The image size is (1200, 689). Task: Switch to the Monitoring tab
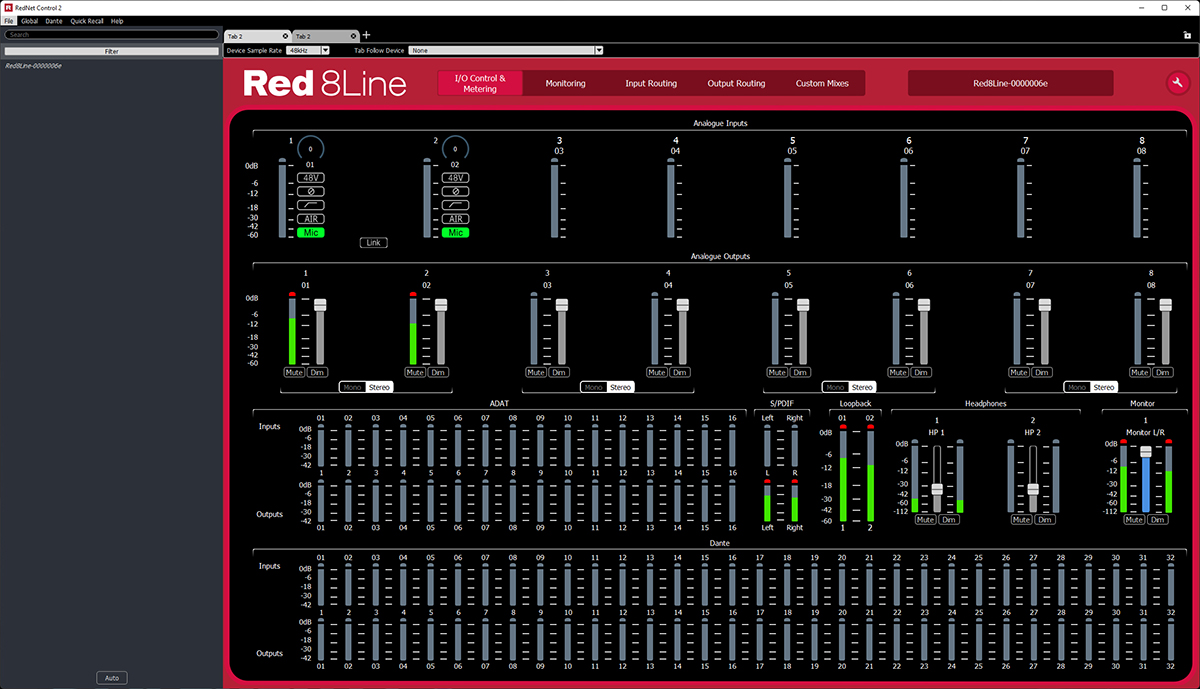point(565,84)
